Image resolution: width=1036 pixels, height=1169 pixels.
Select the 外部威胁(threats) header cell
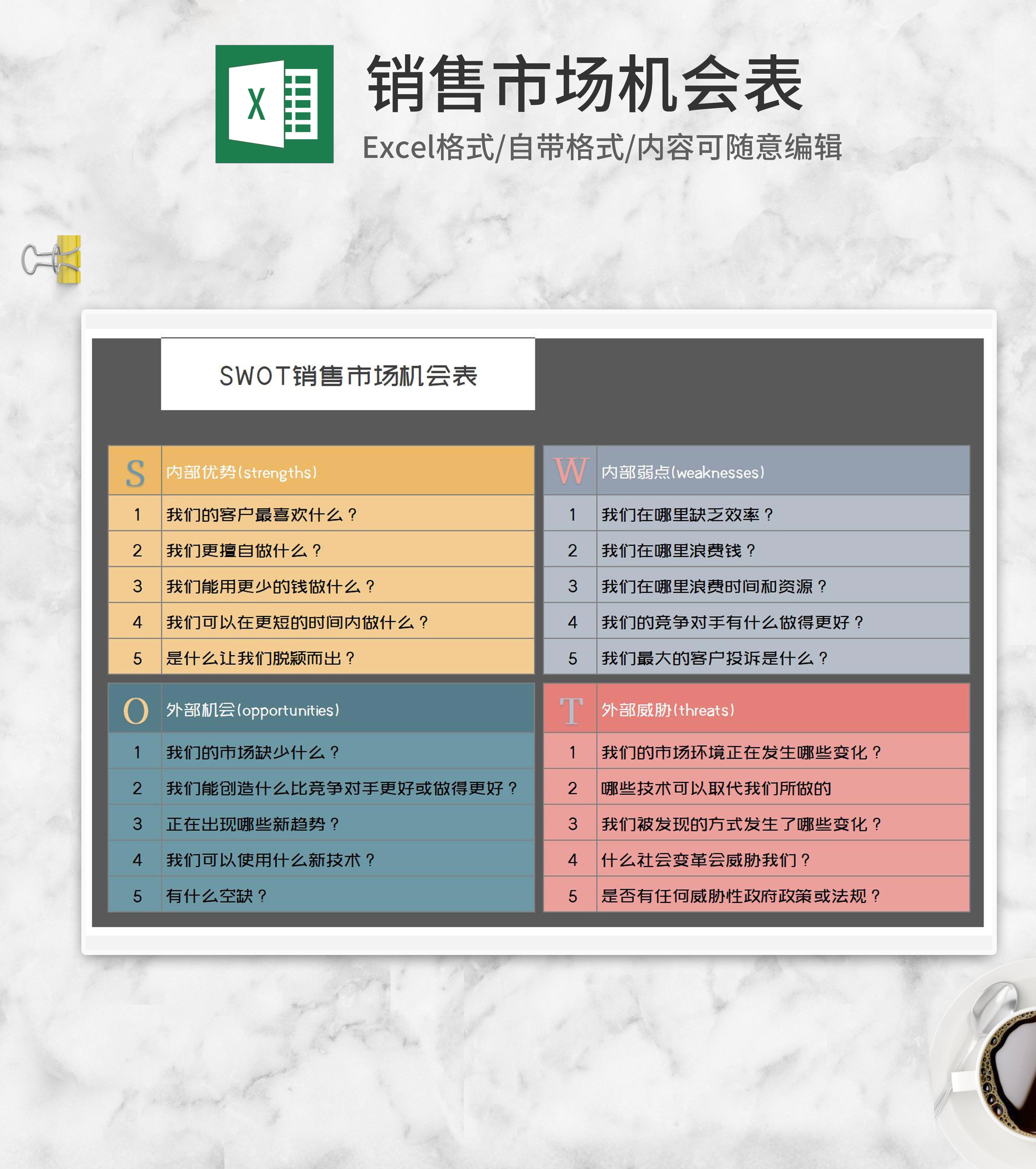coord(782,710)
